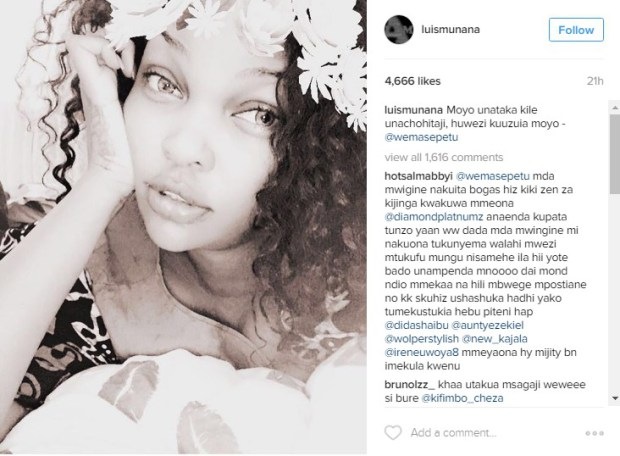620x456 pixels.
Task: Follow the luismunana account
Action: (576, 30)
